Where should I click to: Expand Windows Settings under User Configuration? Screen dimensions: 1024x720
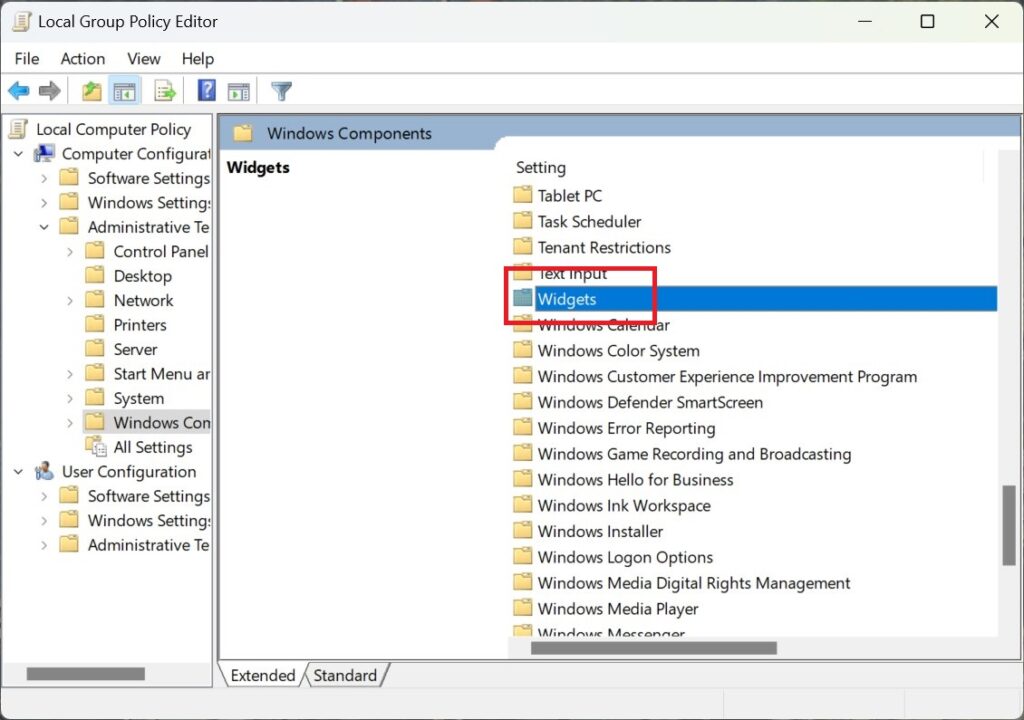pos(44,521)
